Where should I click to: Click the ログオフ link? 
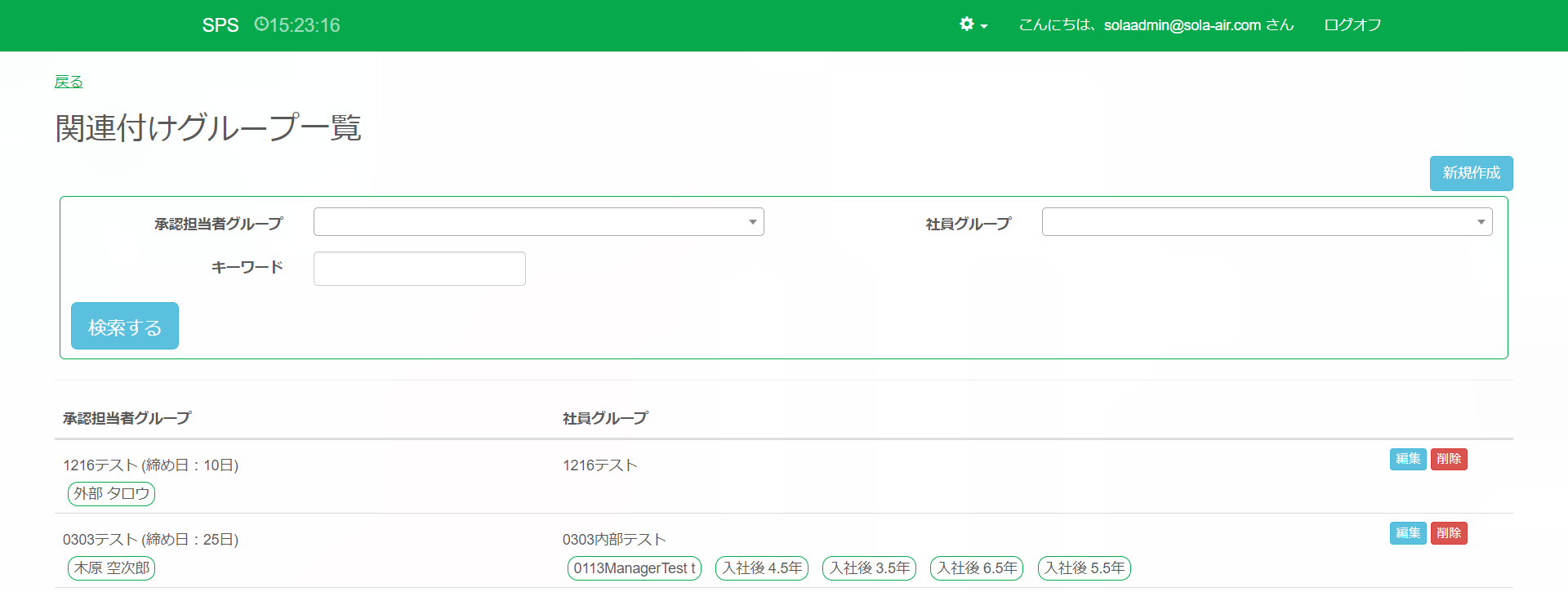[1352, 25]
